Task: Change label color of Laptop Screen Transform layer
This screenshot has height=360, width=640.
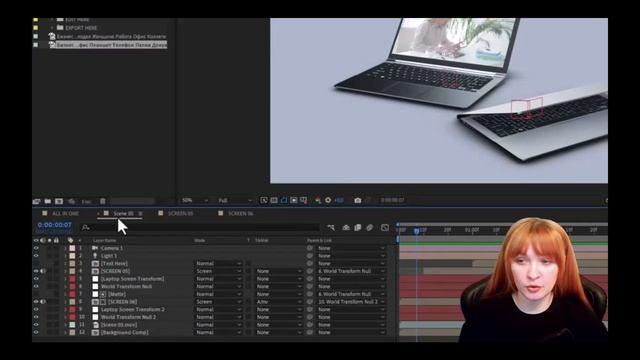Action: coord(72,279)
